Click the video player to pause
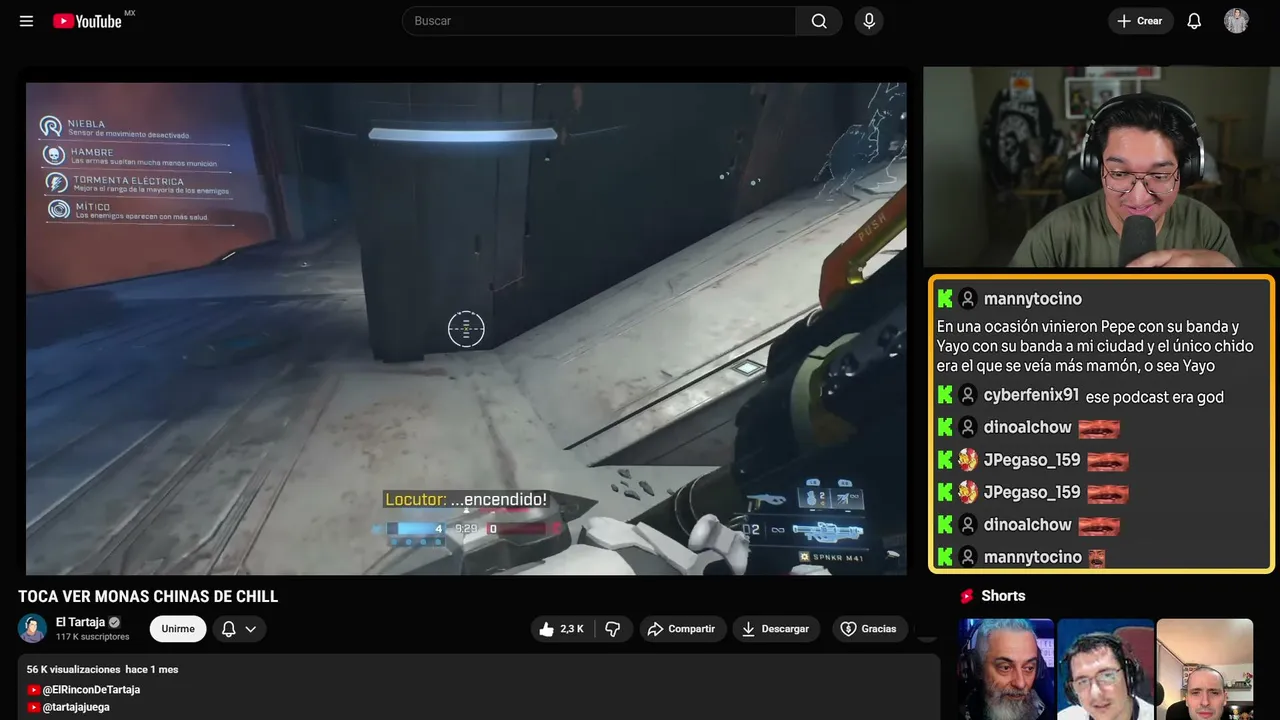 point(466,328)
